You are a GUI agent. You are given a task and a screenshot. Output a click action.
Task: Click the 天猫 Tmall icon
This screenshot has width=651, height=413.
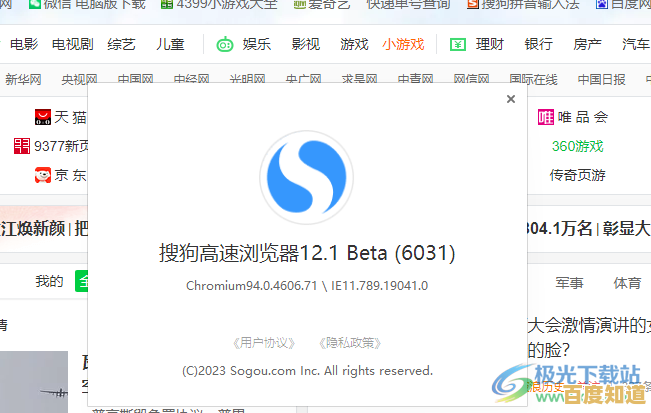point(43,117)
